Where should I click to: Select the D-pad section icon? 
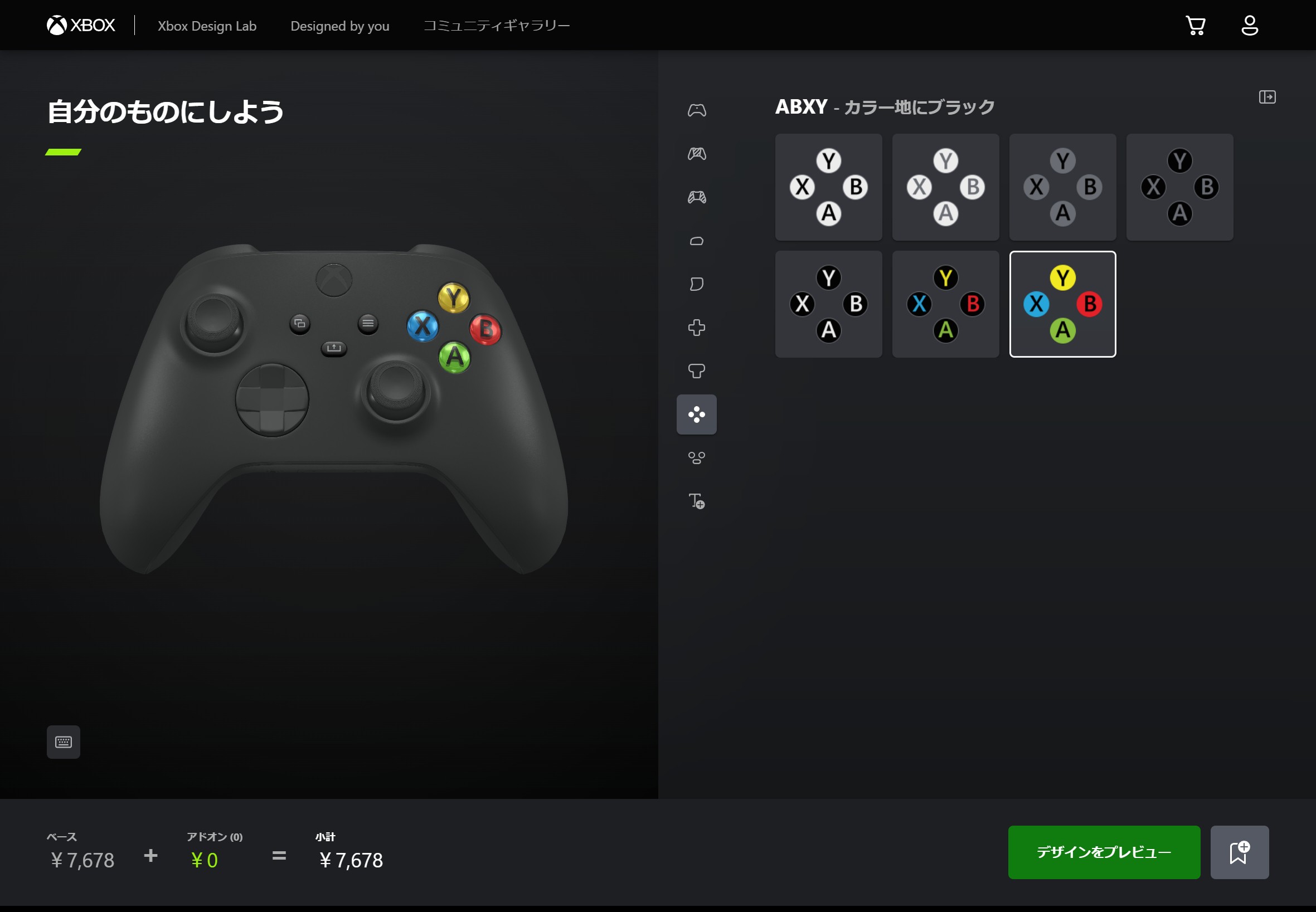696,328
